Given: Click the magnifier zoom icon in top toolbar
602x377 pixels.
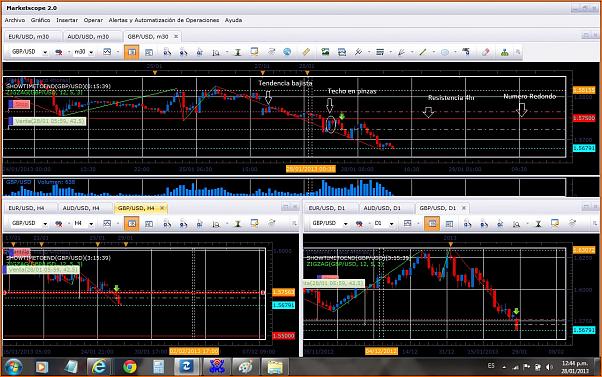Looking at the screenshot, I should point(216,52).
